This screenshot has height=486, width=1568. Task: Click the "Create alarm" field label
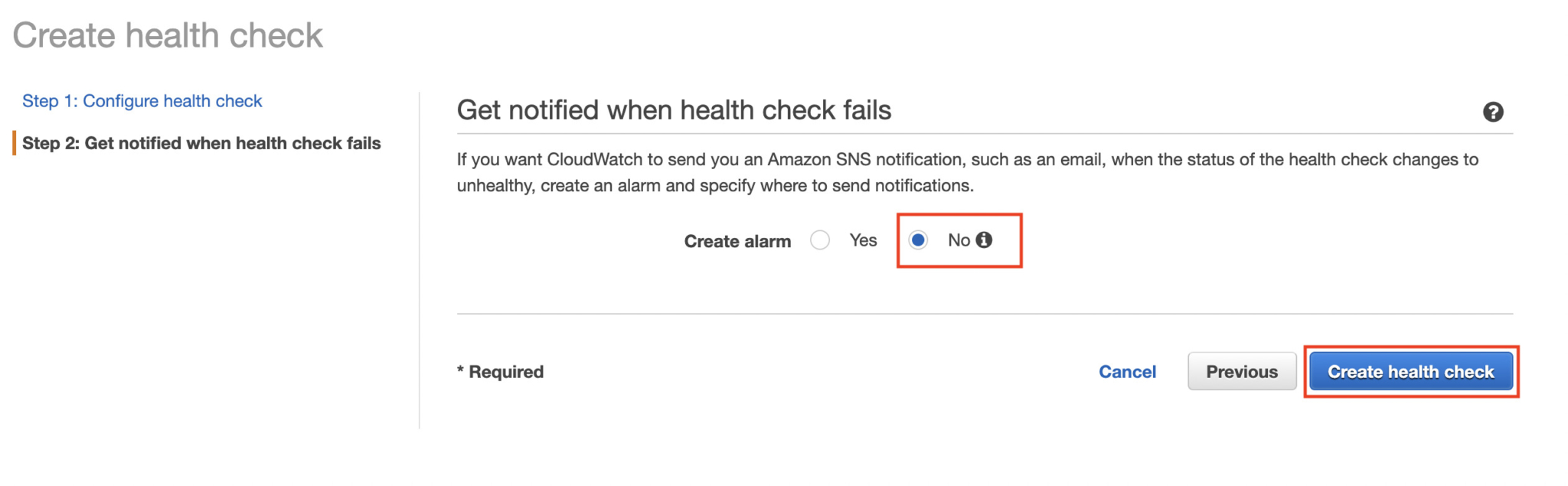(737, 242)
